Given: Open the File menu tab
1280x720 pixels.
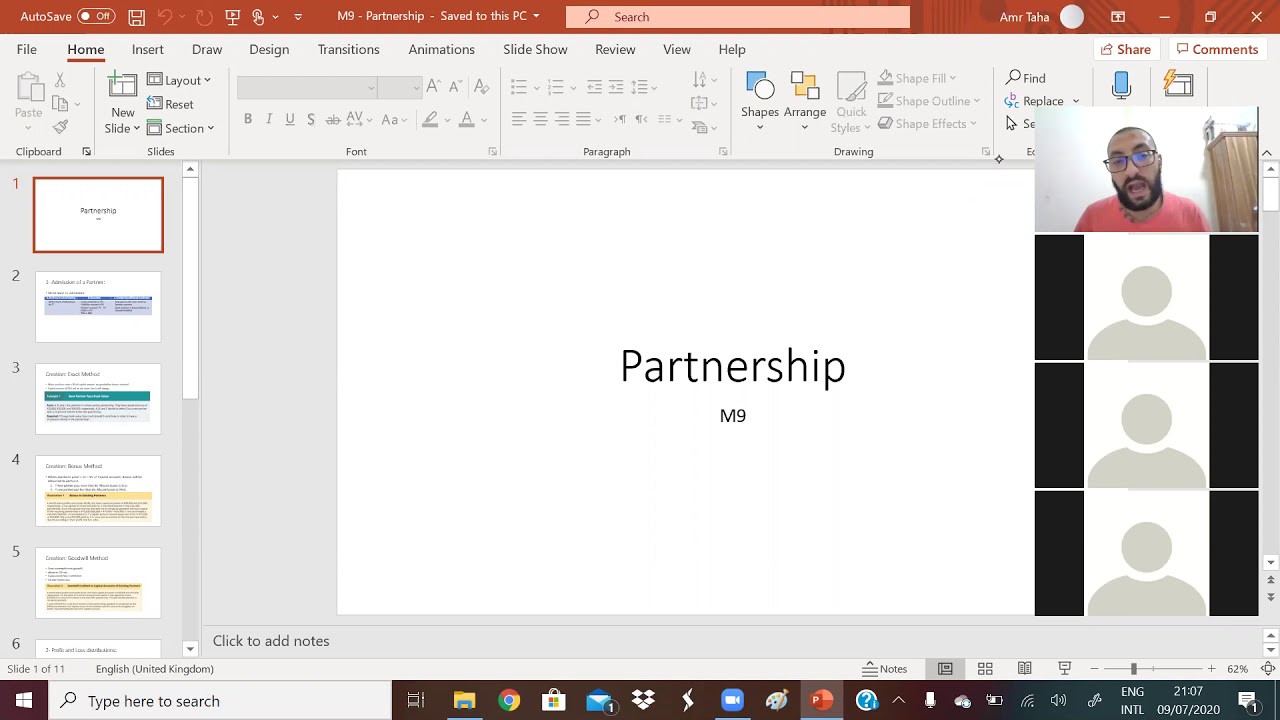Looking at the screenshot, I should coord(27,49).
